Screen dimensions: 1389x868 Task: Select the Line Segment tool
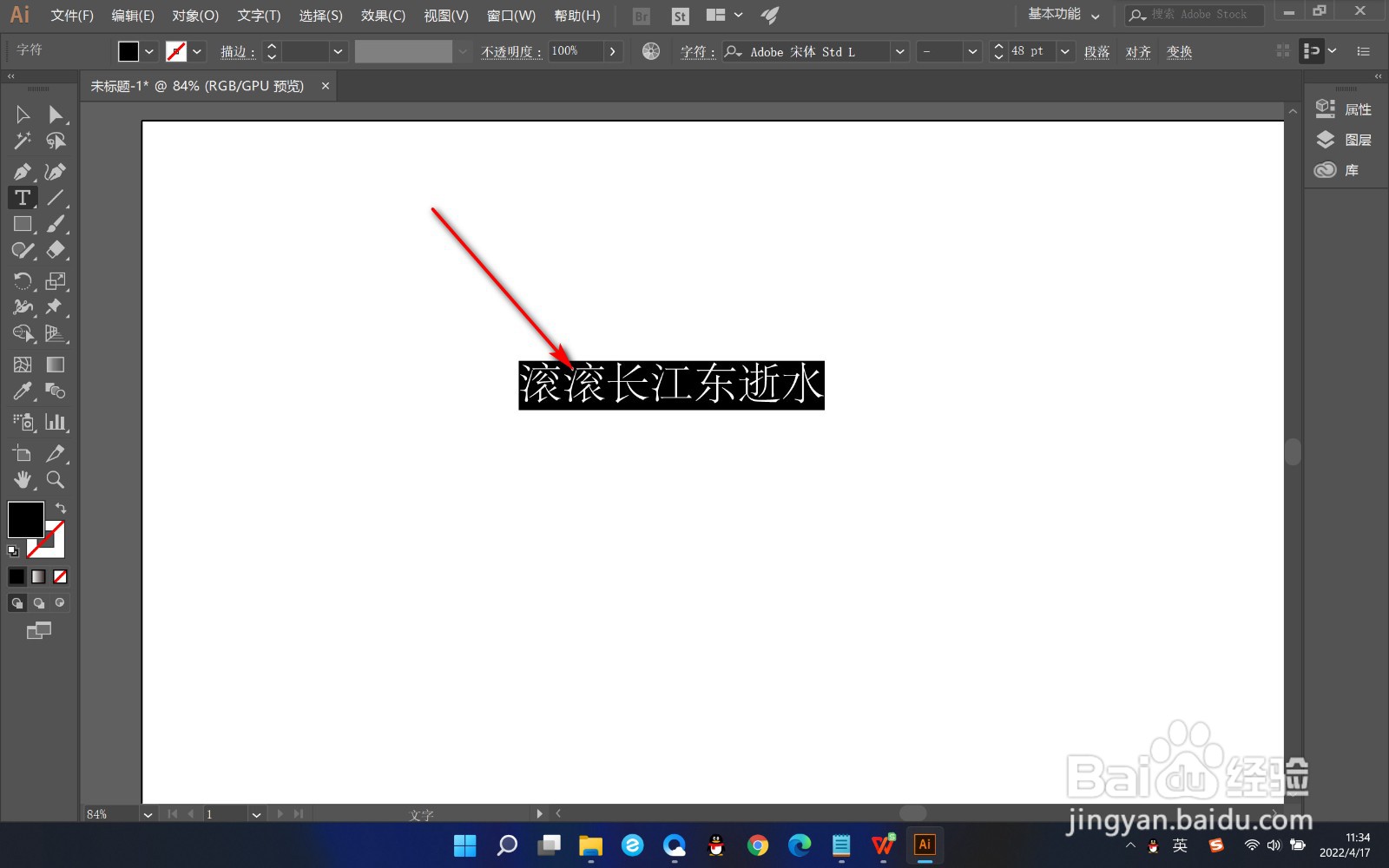coord(56,198)
